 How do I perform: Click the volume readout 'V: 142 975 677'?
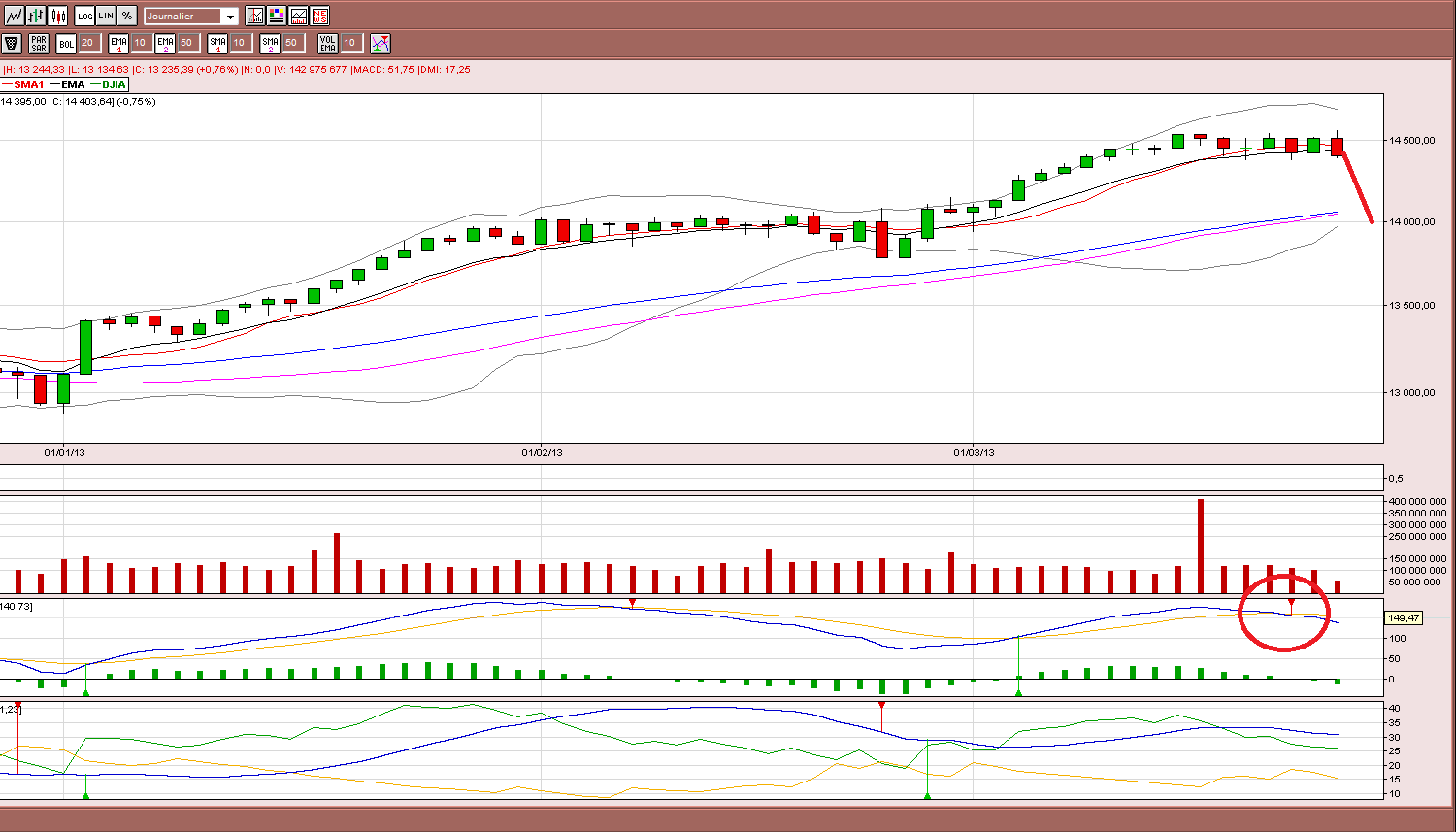(x=310, y=70)
